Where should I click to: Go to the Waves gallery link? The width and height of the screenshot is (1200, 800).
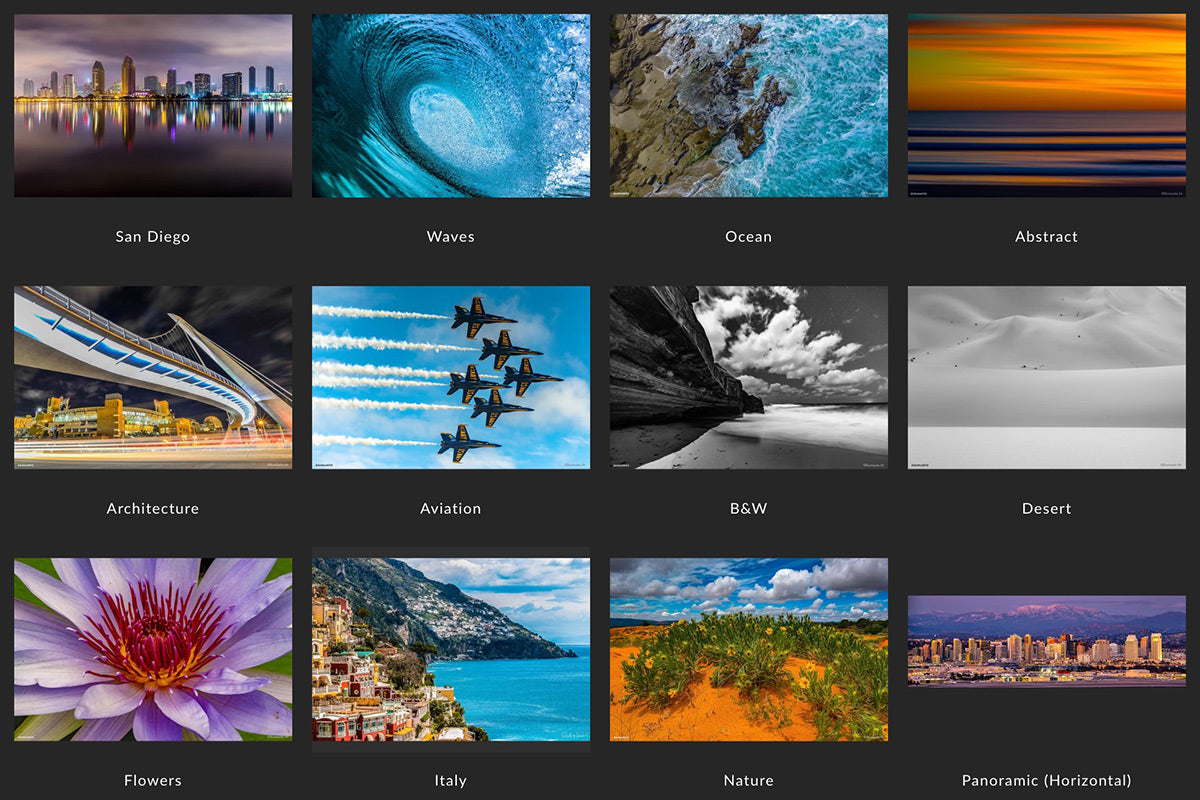coord(451,237)
